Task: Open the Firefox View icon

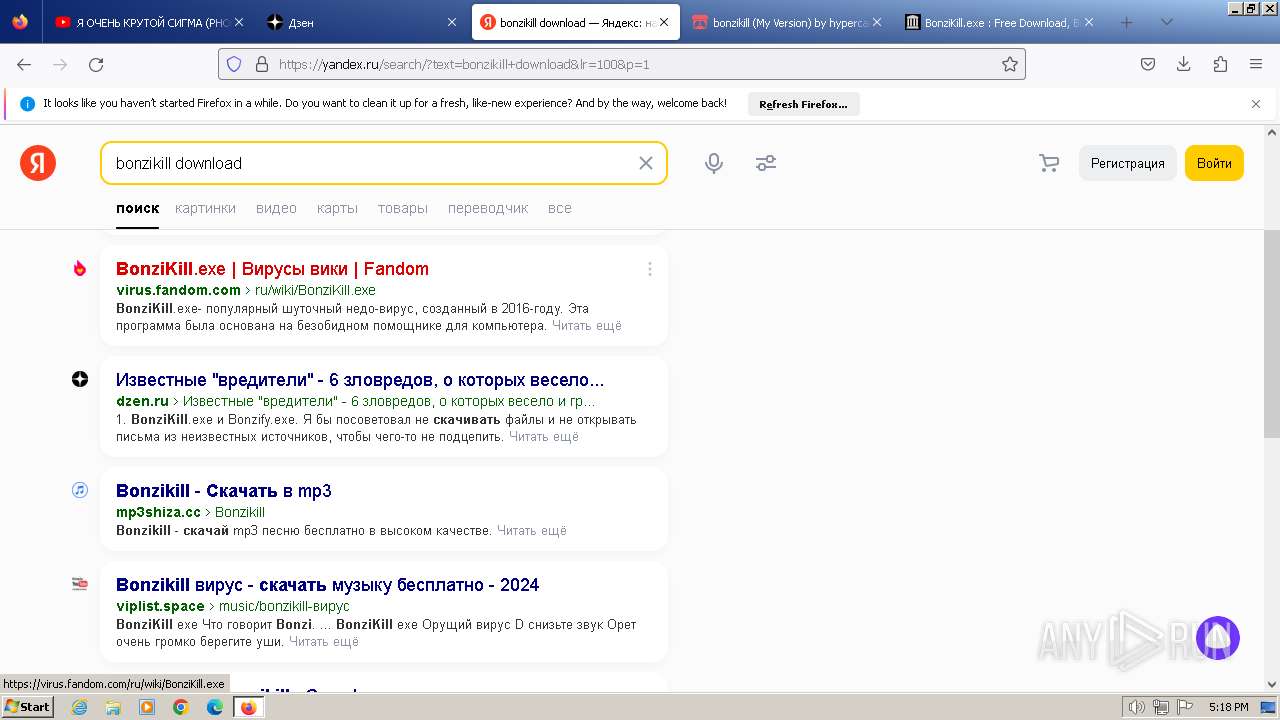Action: point(20,22)
